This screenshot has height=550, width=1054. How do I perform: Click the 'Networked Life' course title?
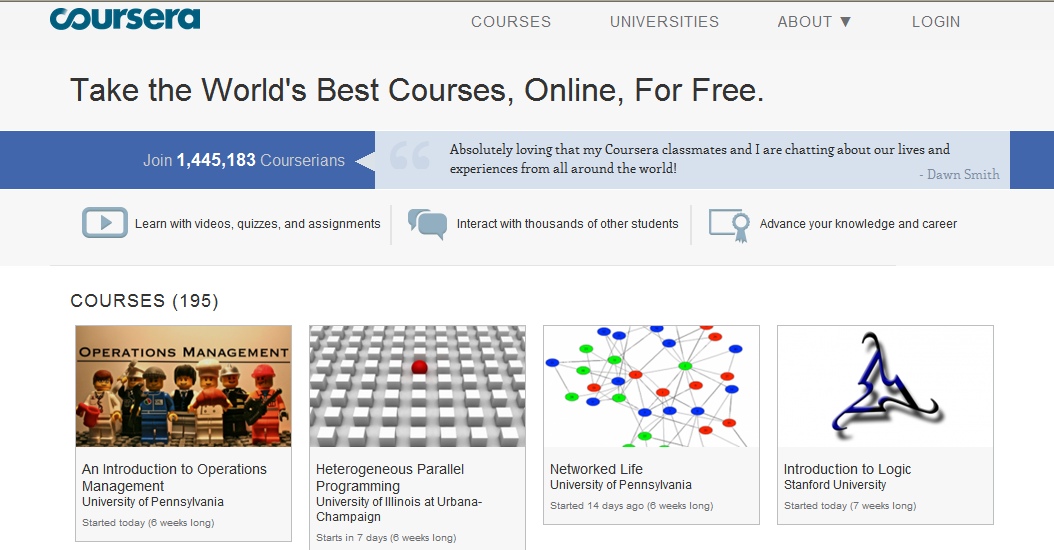596,469
